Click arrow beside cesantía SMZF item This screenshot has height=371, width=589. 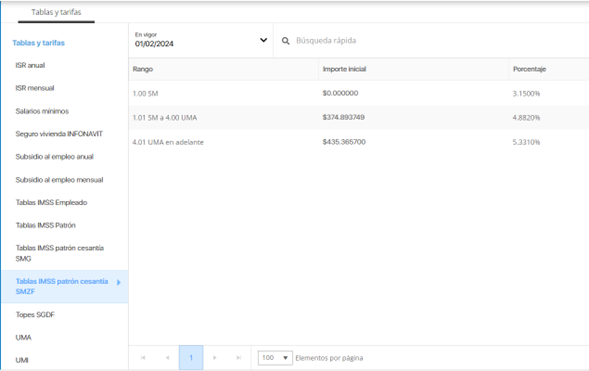pos(119,282)
